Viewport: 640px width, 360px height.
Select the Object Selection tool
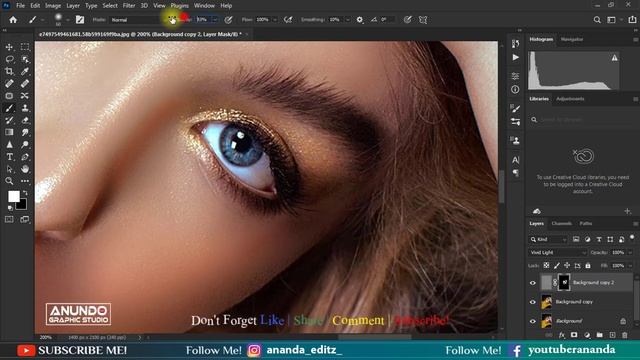pos(25,60)
